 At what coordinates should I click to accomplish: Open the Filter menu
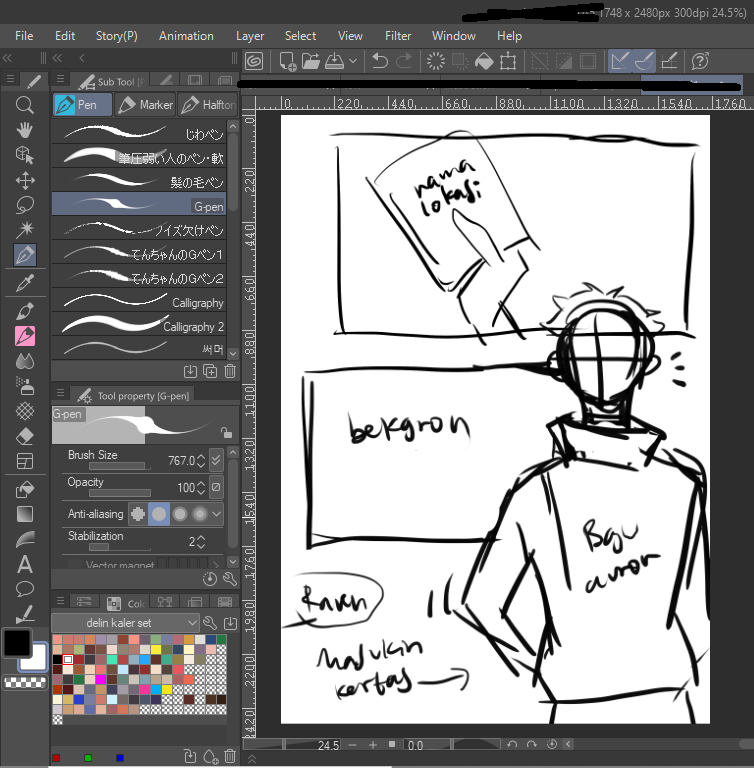tap(398, 36)
